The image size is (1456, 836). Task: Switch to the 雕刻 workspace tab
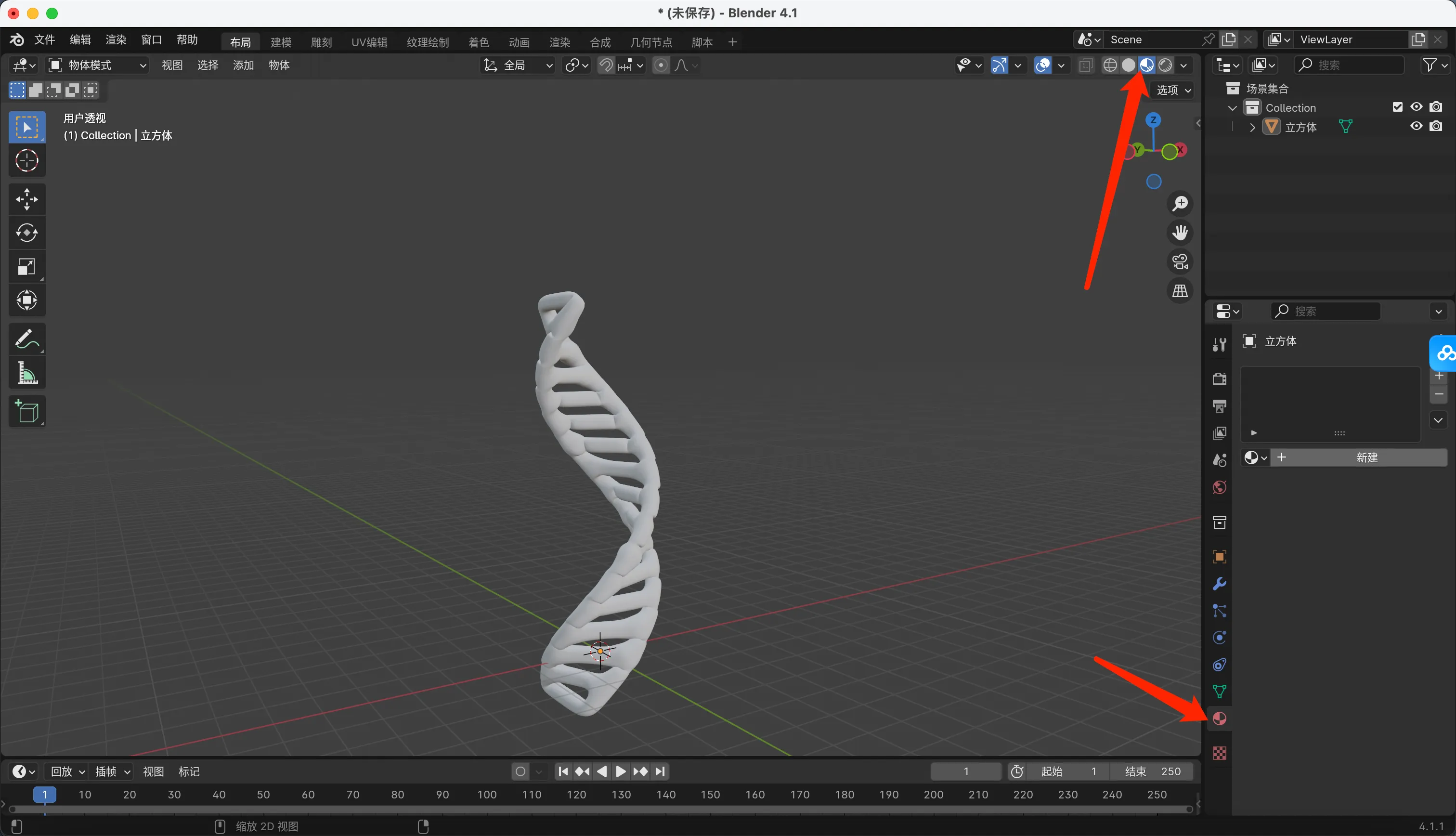coord(321,42)
